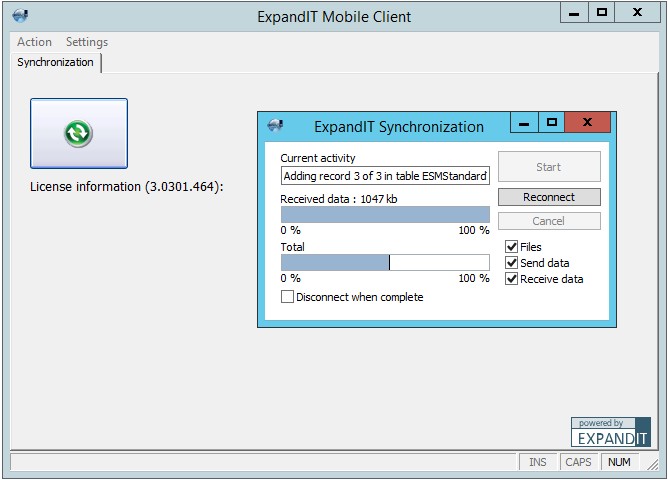
Task: Maximize the ExpandIT Synchronization dialog
Action: pyautogui.click(x=551, y=124)
